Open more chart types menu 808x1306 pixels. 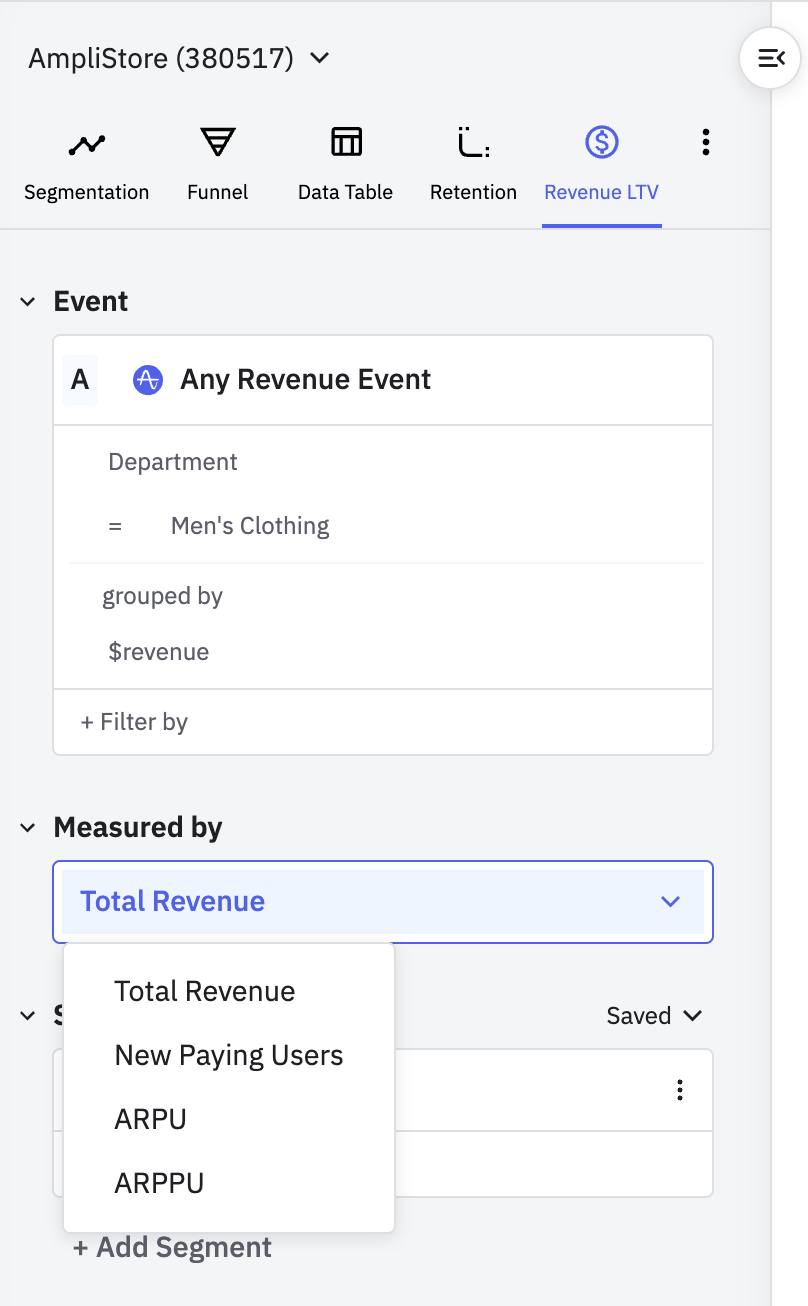pyautogui.click(x=706, y=143)
